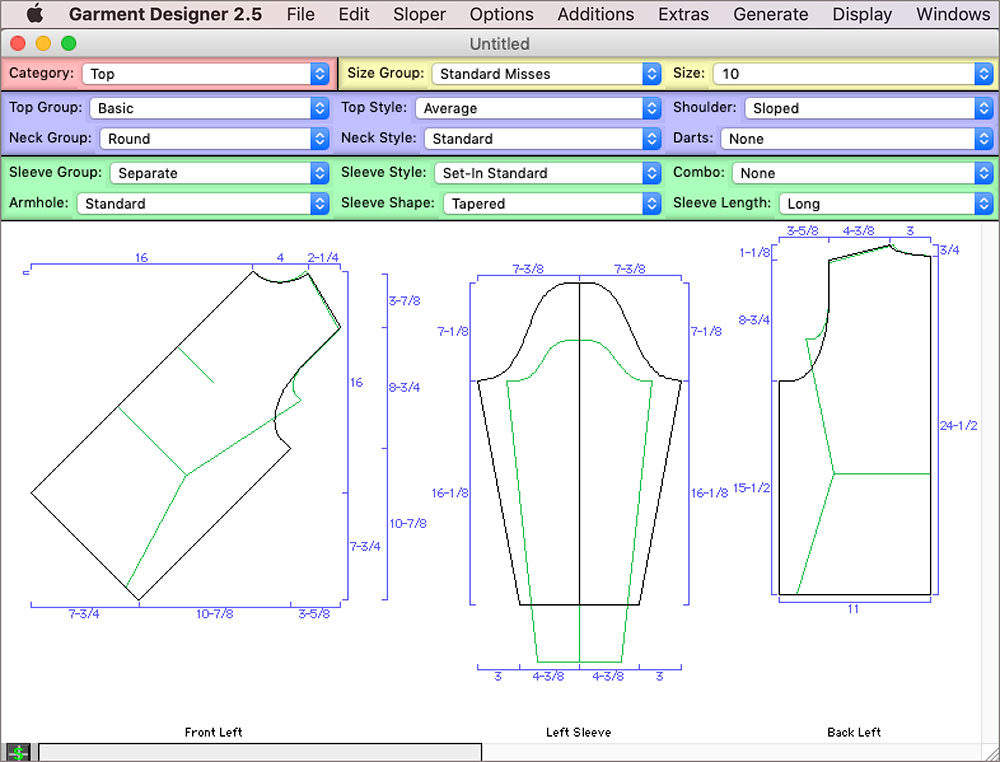Click the '24-1/2' back length measurement
Viewport: 1000px width, 762px height.
[x=959, y=425]
